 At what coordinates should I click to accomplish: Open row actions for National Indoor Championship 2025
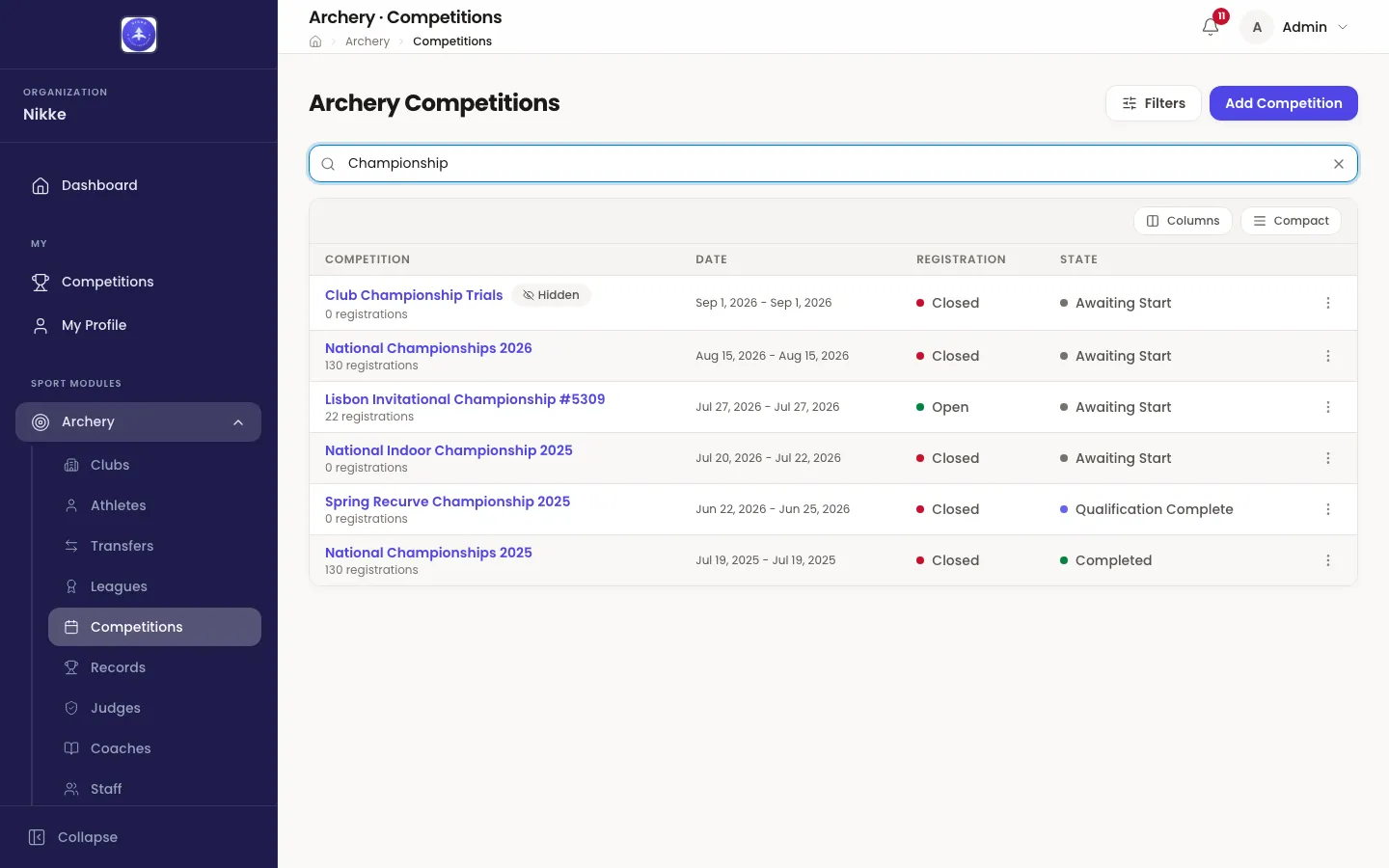pos(1328,458)
